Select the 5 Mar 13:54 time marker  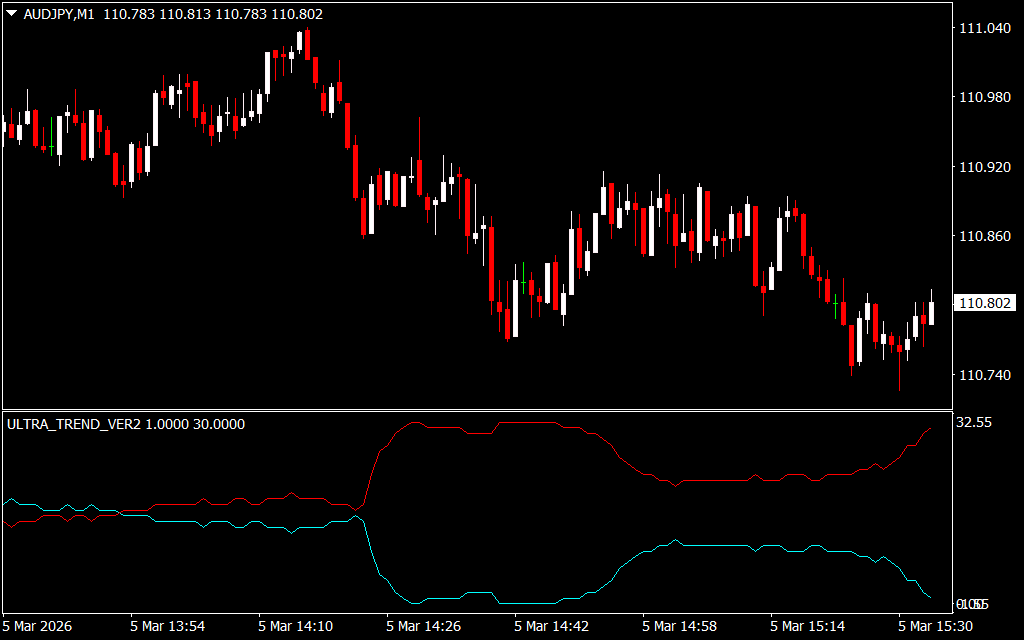(168, 626)
